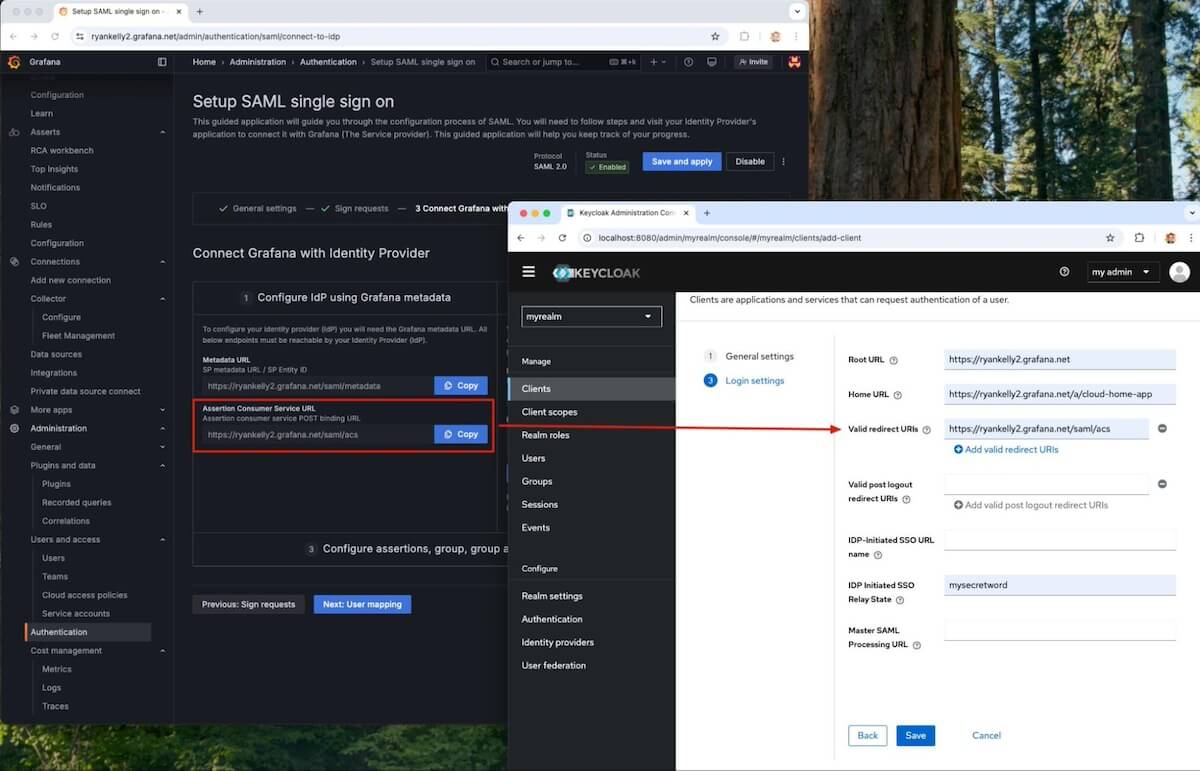1200x771 pixels.
Task: Remove the post logout redirect URI entry
Action: pyautogui.click(x=1162, y=484)
